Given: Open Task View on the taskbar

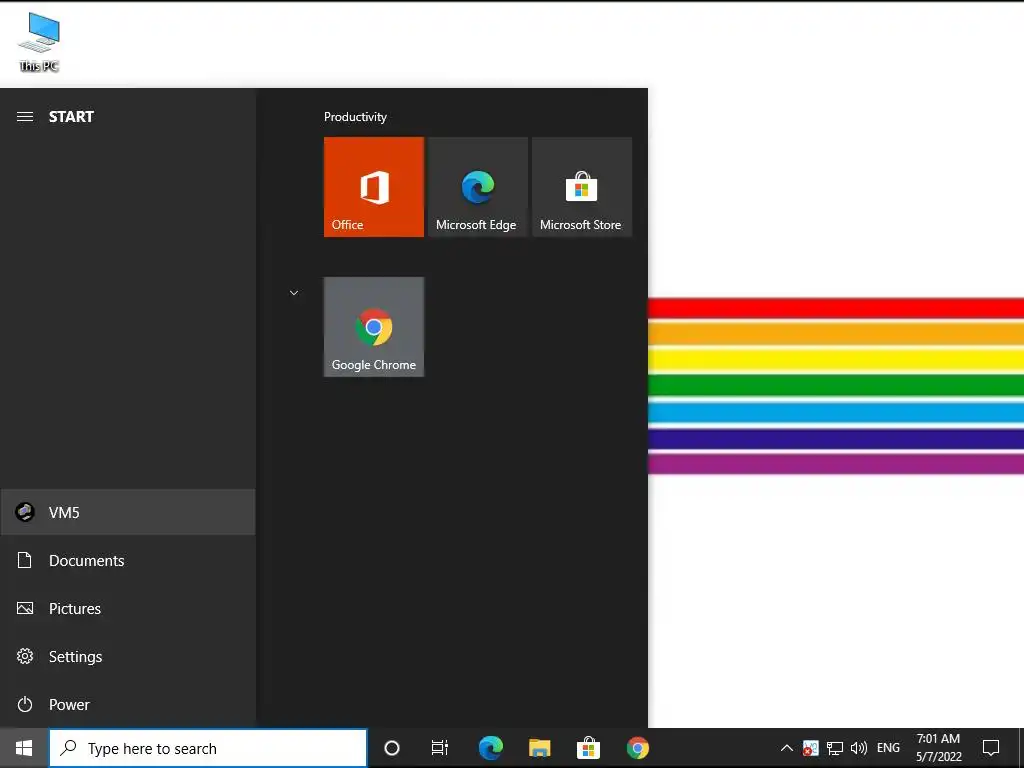Looking at the screenshot, I should coord(440,748).
